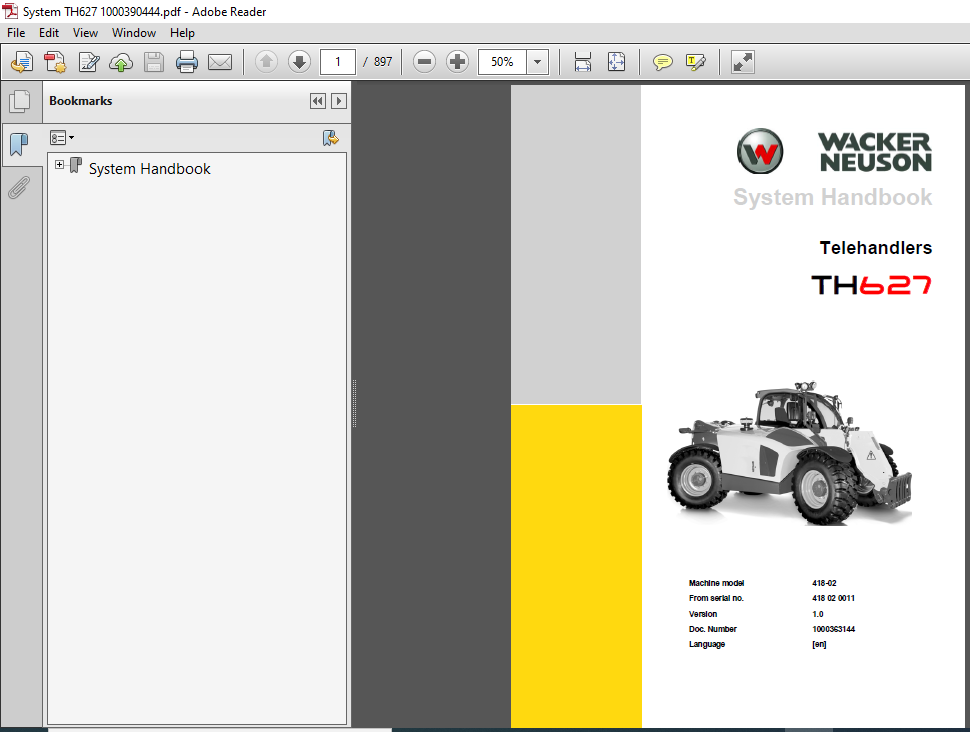The width and height of the screenshot is (970, 732).
Task: Add a sticky note comment
Action: 663,62
